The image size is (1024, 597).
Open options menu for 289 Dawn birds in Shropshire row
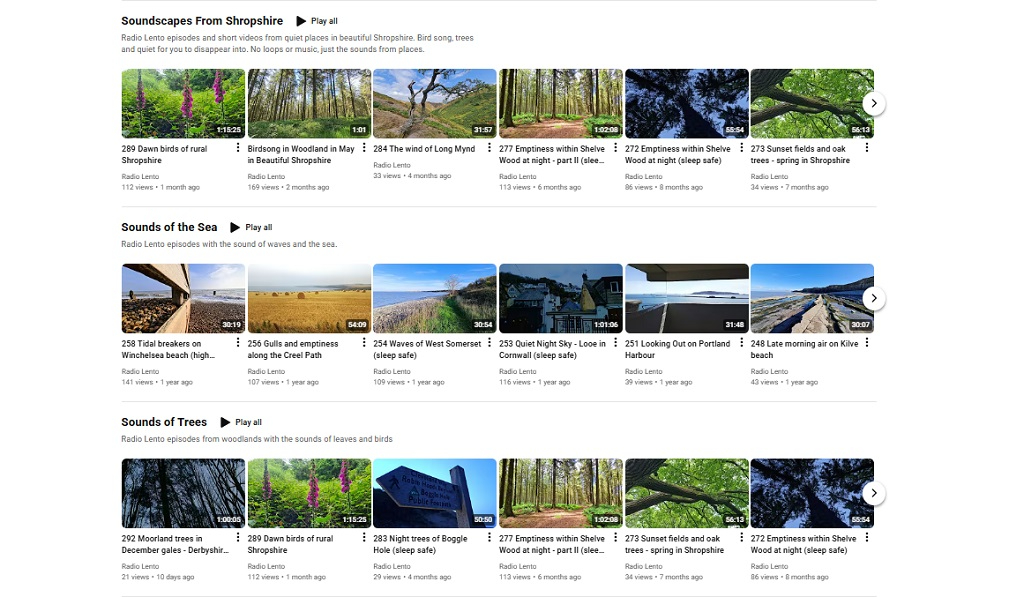click(x=238, y=148)
